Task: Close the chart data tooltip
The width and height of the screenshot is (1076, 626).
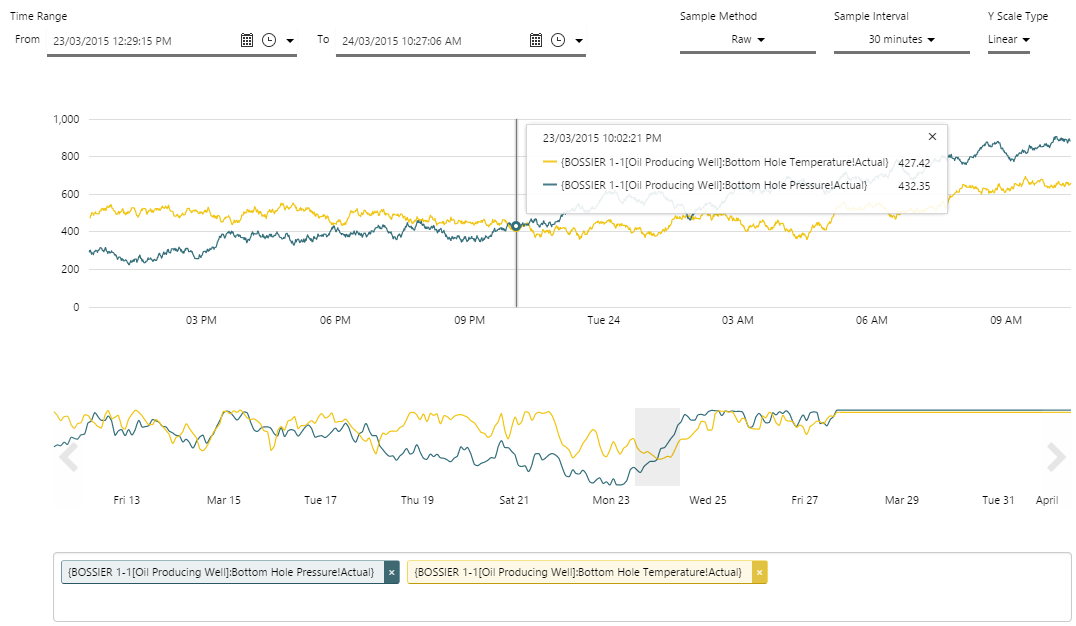Action: (x=932, y=137)
